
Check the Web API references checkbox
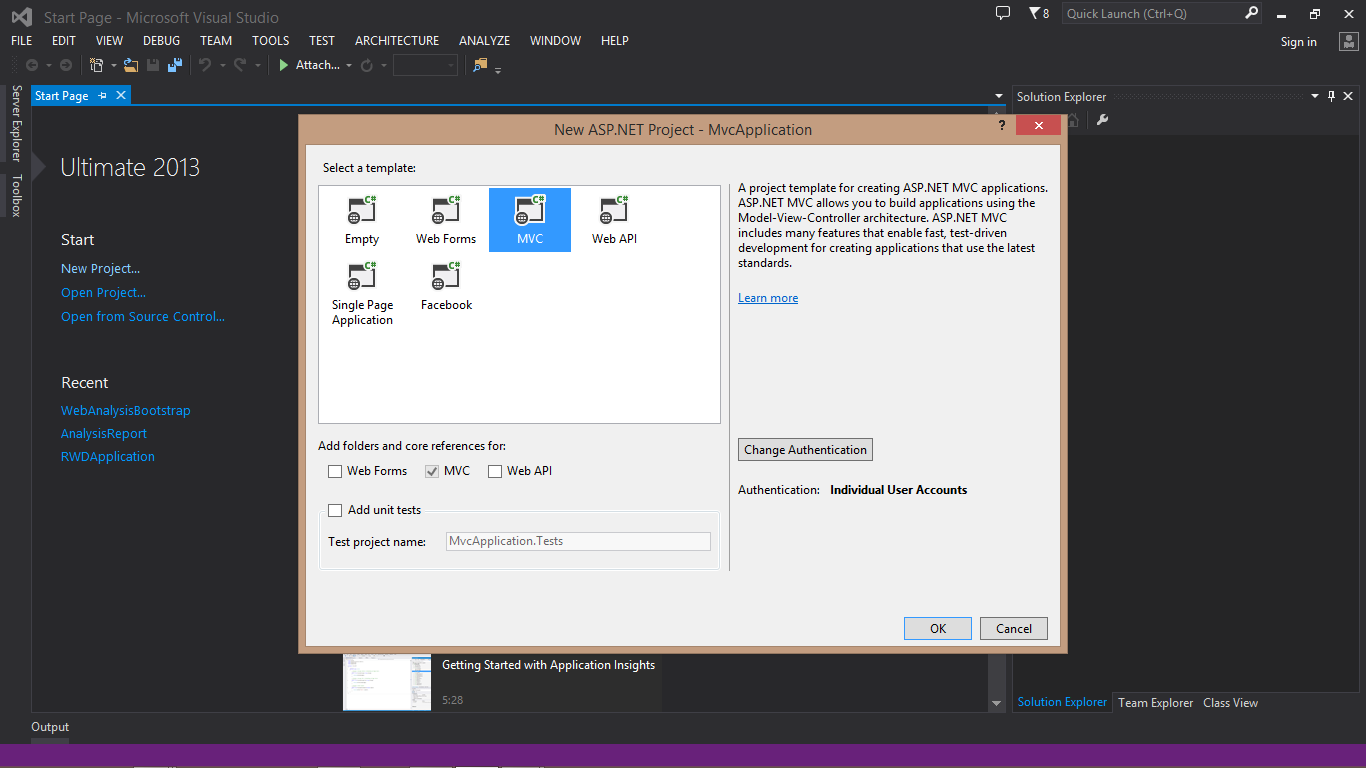tap(495, 471)
